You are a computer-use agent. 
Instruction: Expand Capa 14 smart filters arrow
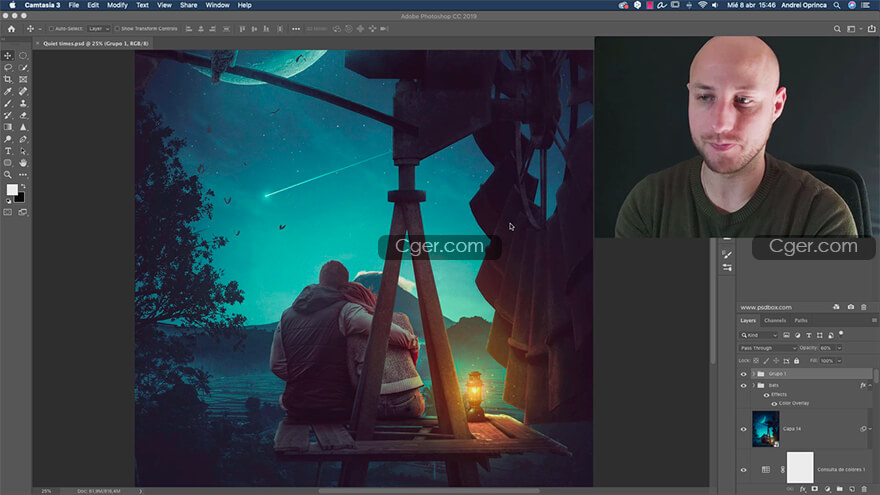pos(870,429)
